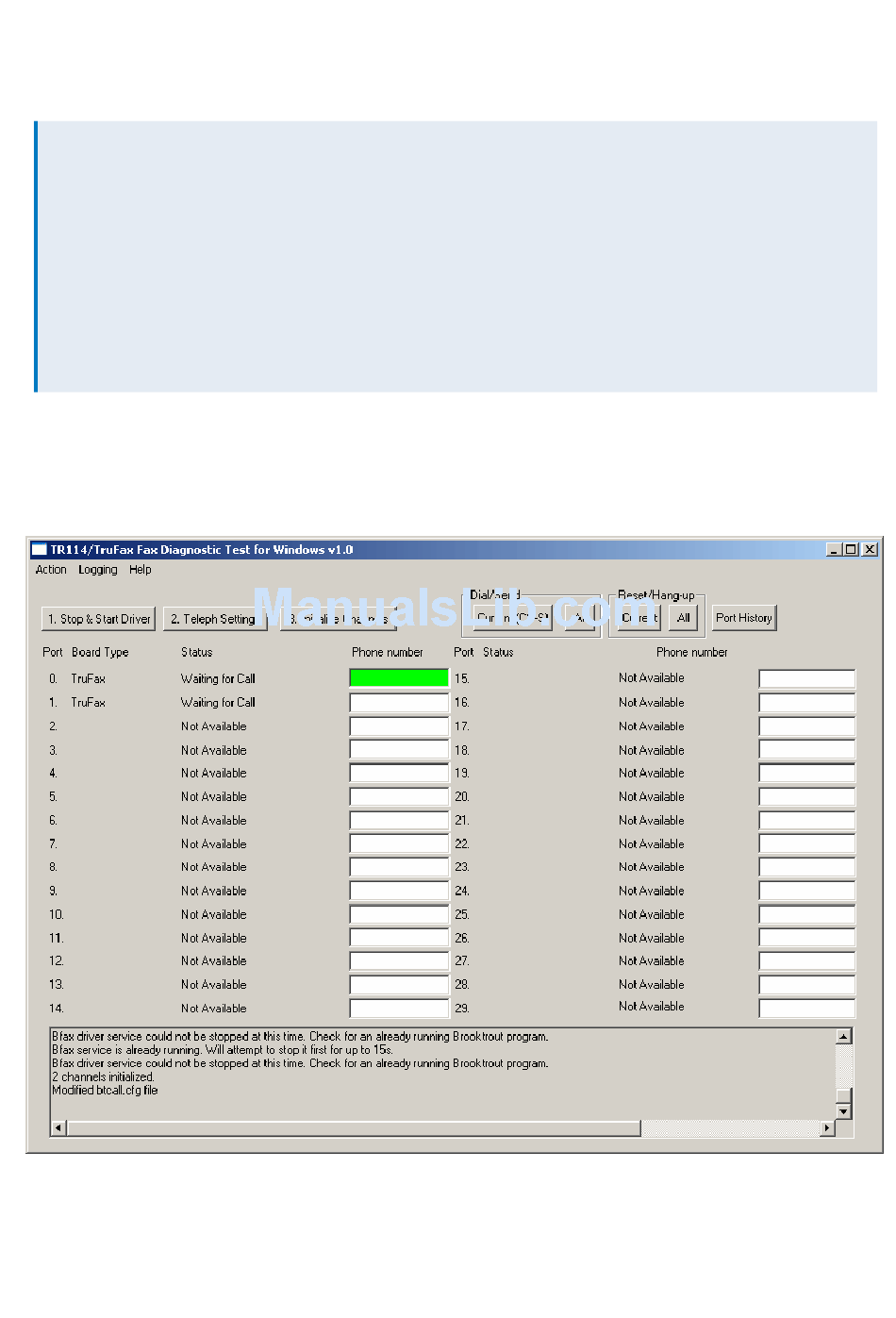Minimize the TR114/TruFax diagnostic window
Viewport: 896px width, 1318px height.
click(x=834, y=549)
